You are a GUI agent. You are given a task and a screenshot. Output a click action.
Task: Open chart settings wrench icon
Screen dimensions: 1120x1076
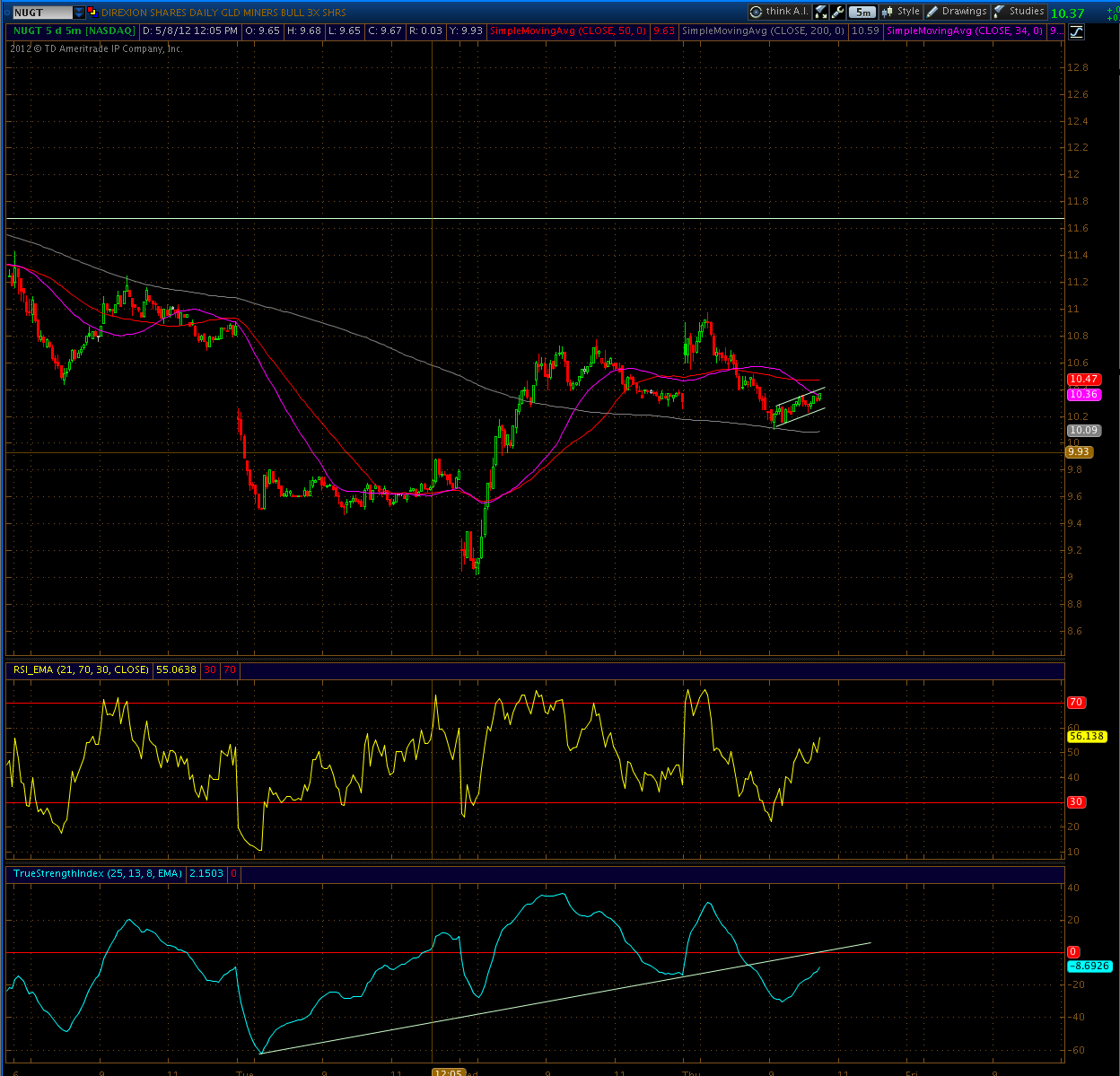click(x=838, y=12)
